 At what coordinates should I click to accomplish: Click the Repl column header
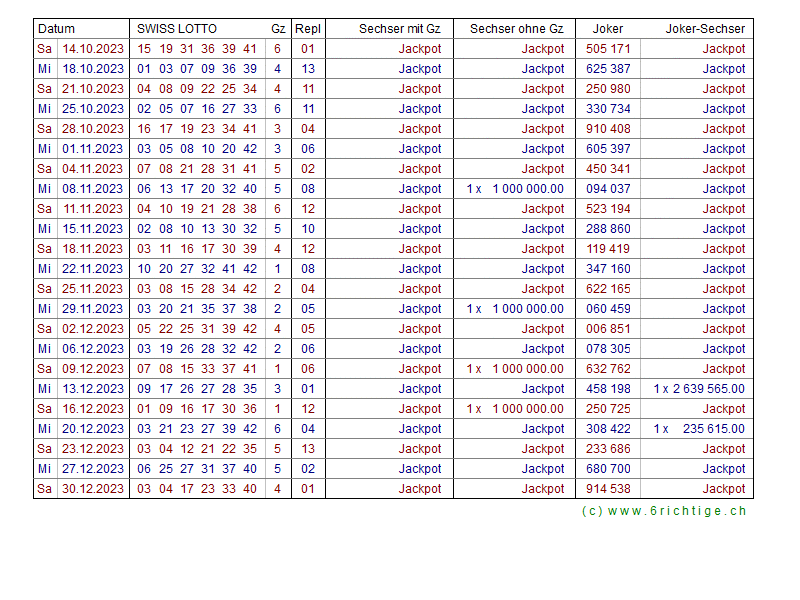(x=308, y=29)
